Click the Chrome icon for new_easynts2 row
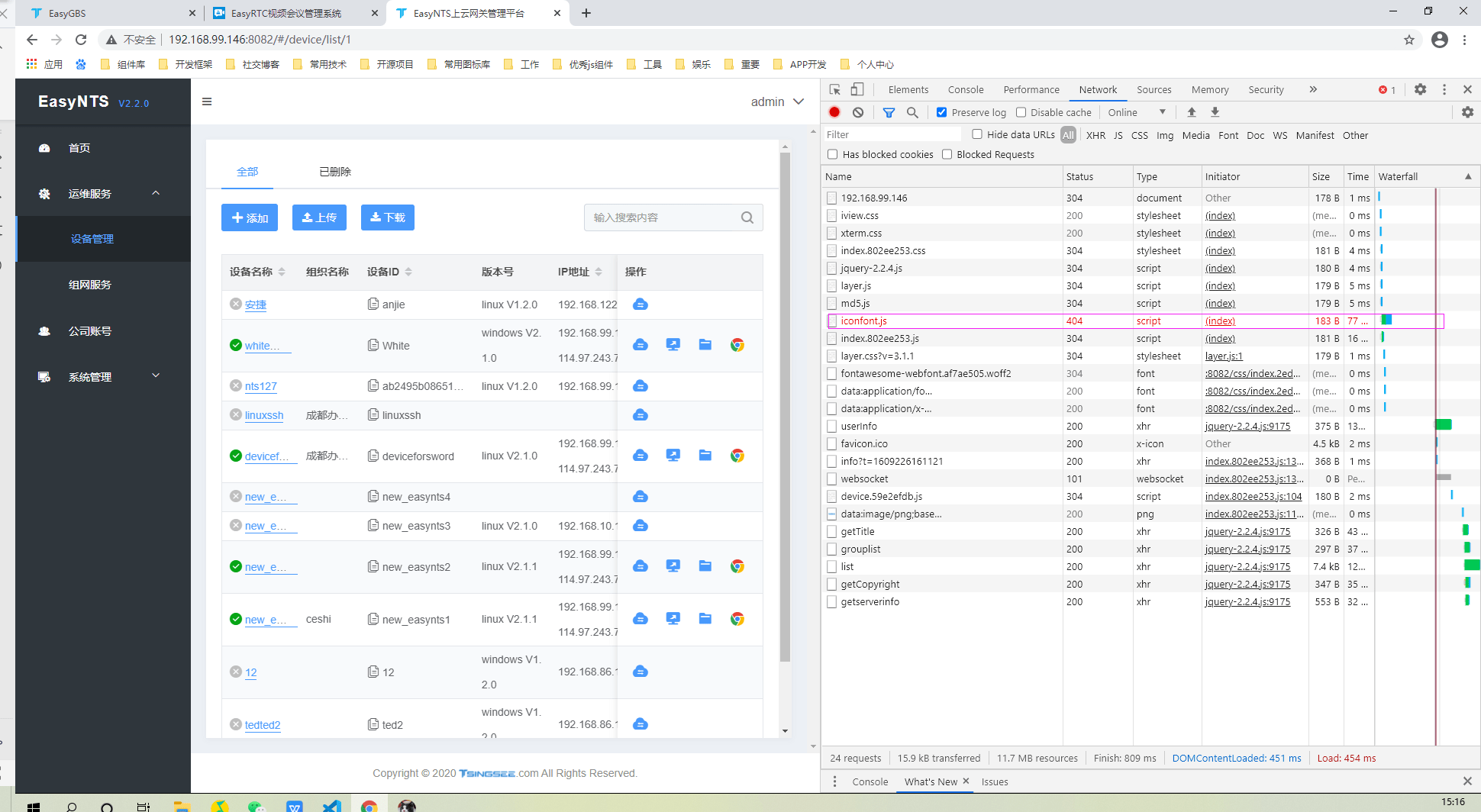The height and width of the screenshot is (812, 1481). point(737,566)
